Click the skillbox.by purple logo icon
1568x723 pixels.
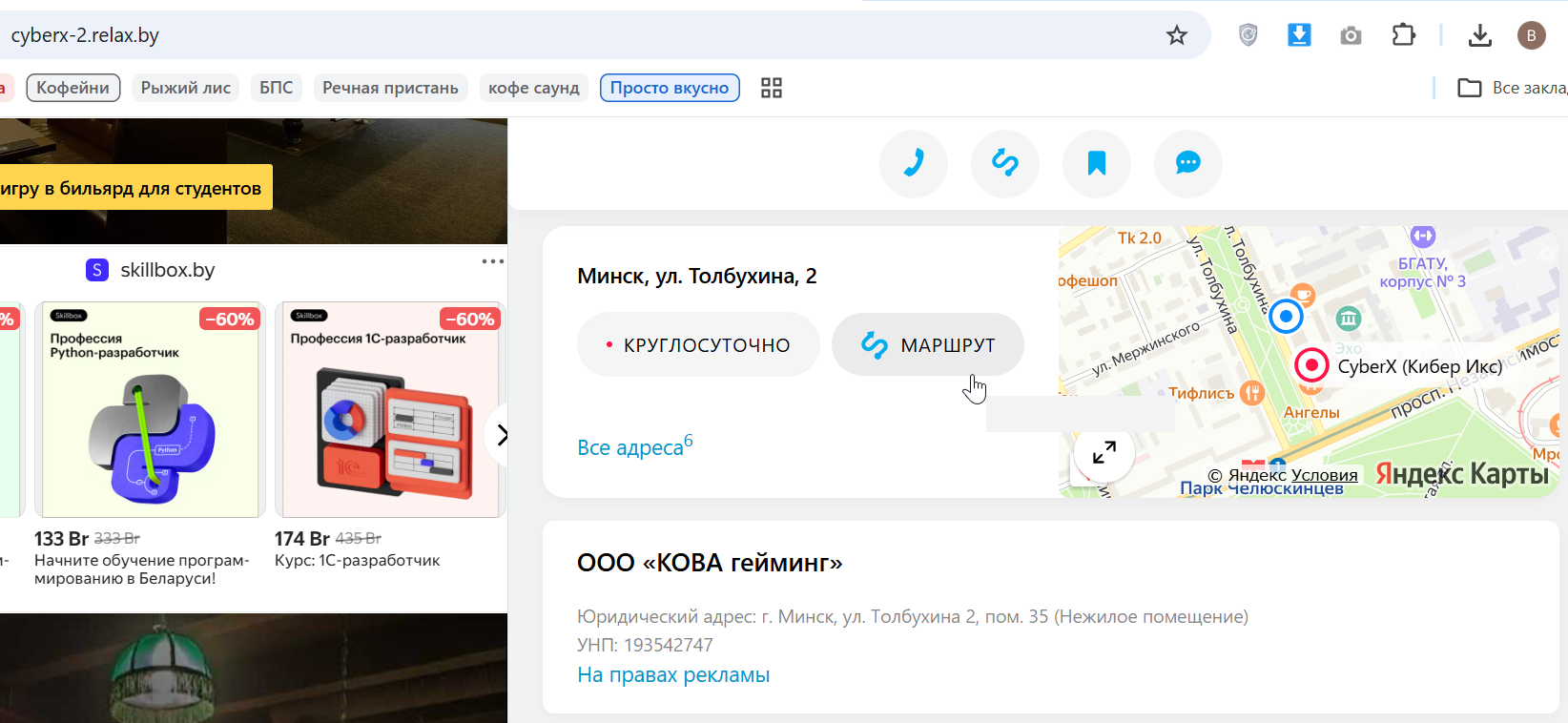click(x=97, y=270)
